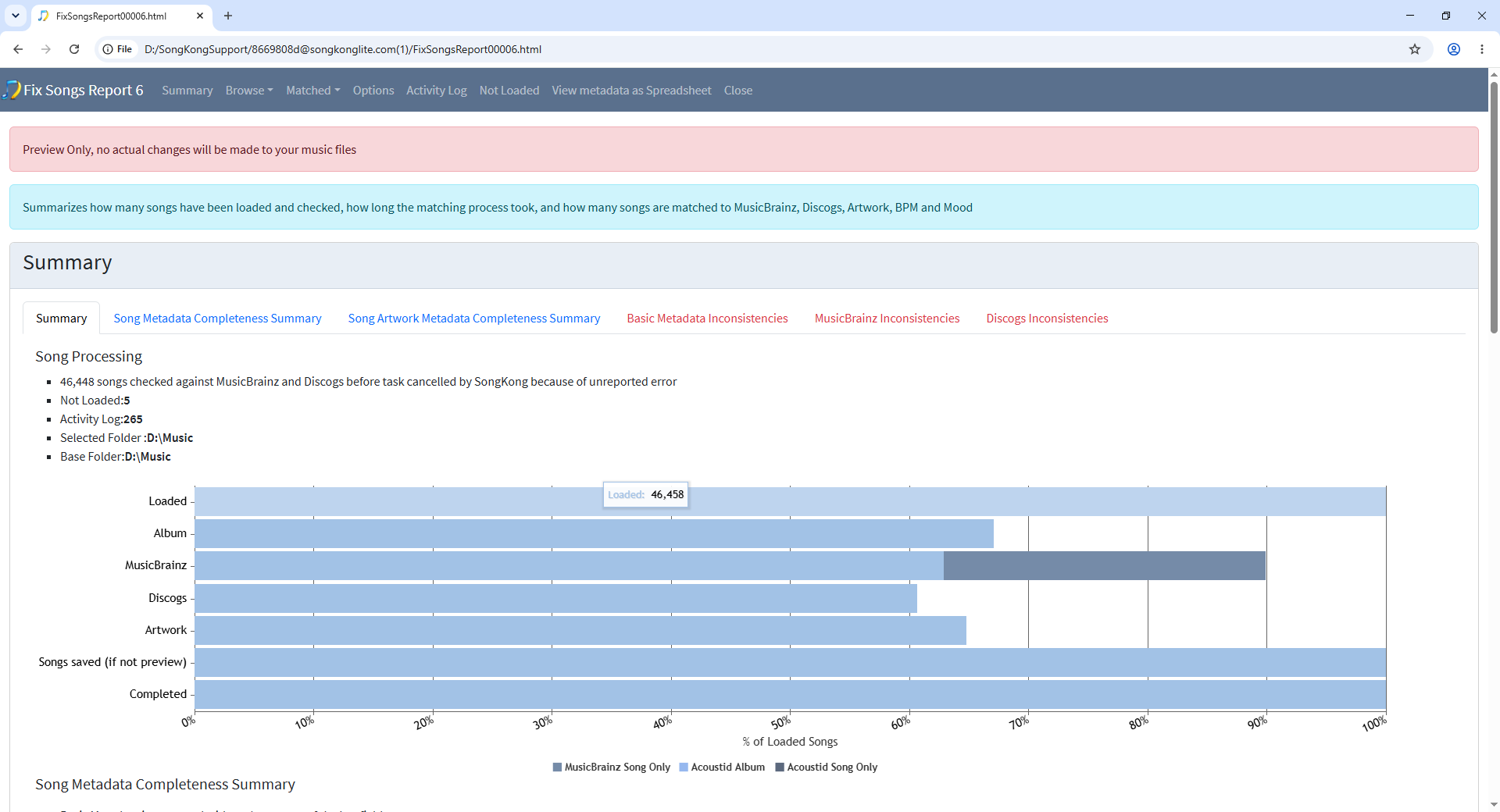Click the '46,448 songs checked' list entry
Image resolution: width=1500 pixels, height=812 pixels.
click(369, 382)
